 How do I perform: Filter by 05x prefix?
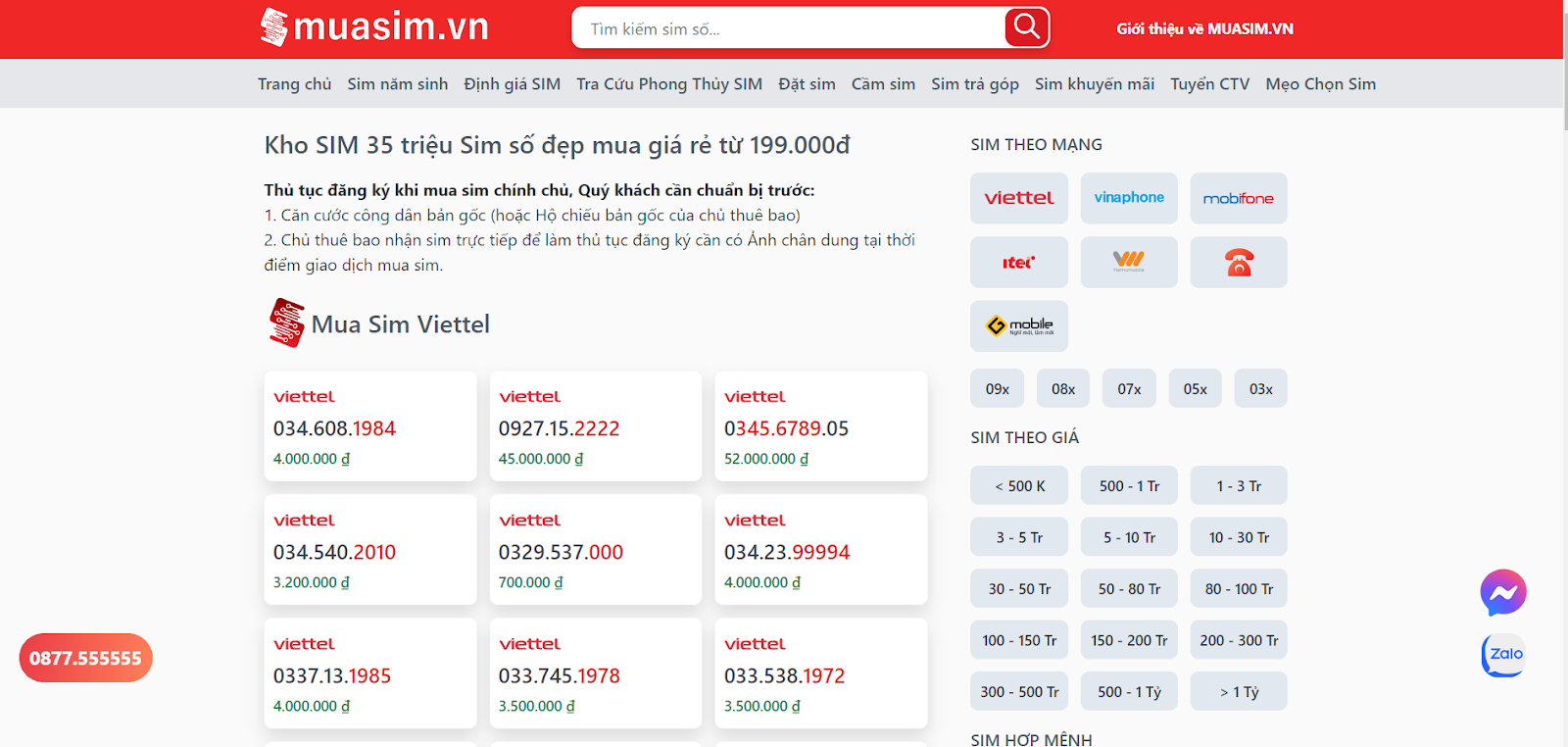pyautogui.click(x=1195, y=389)
